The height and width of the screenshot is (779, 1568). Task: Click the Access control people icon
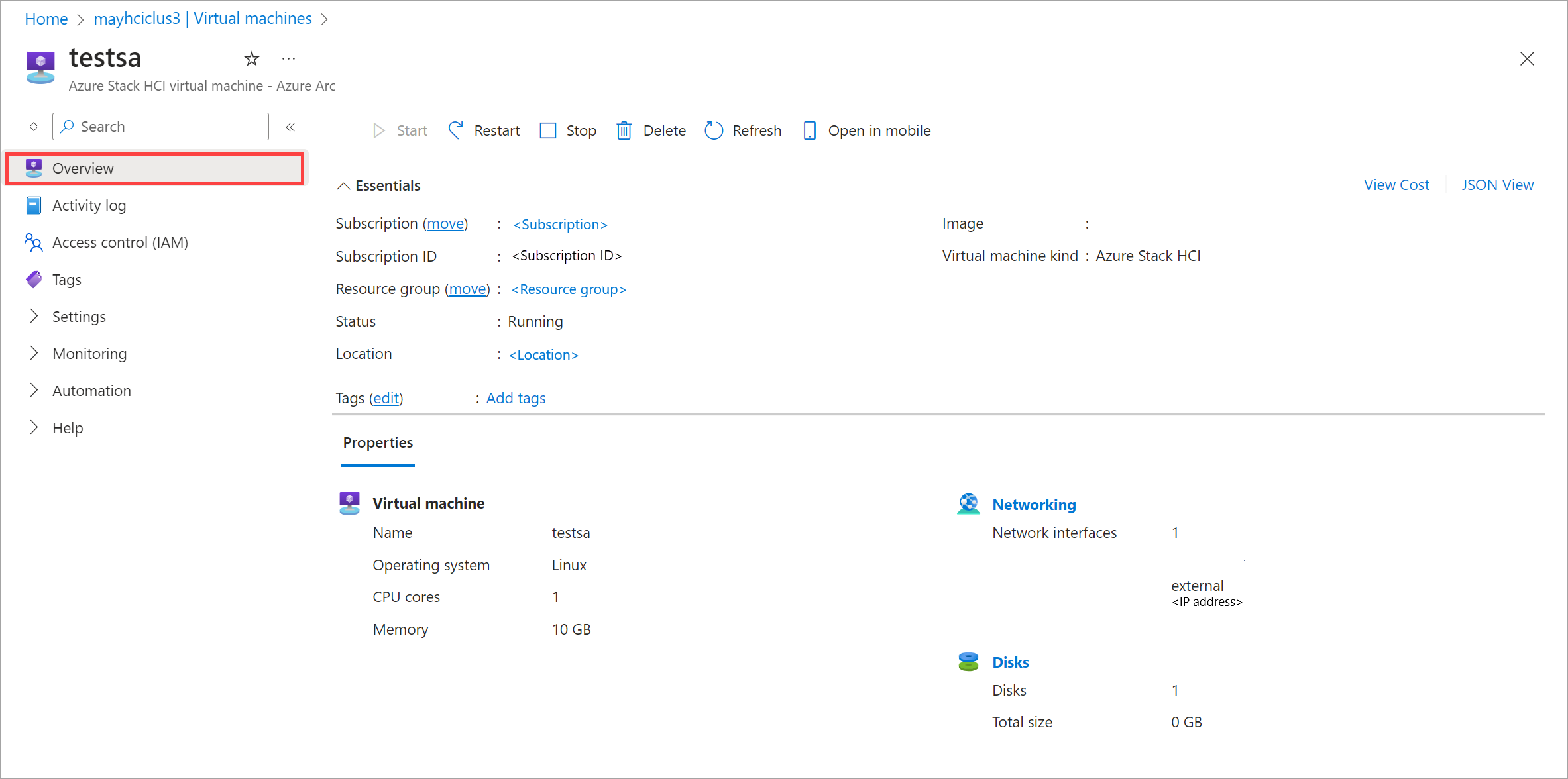34,242
